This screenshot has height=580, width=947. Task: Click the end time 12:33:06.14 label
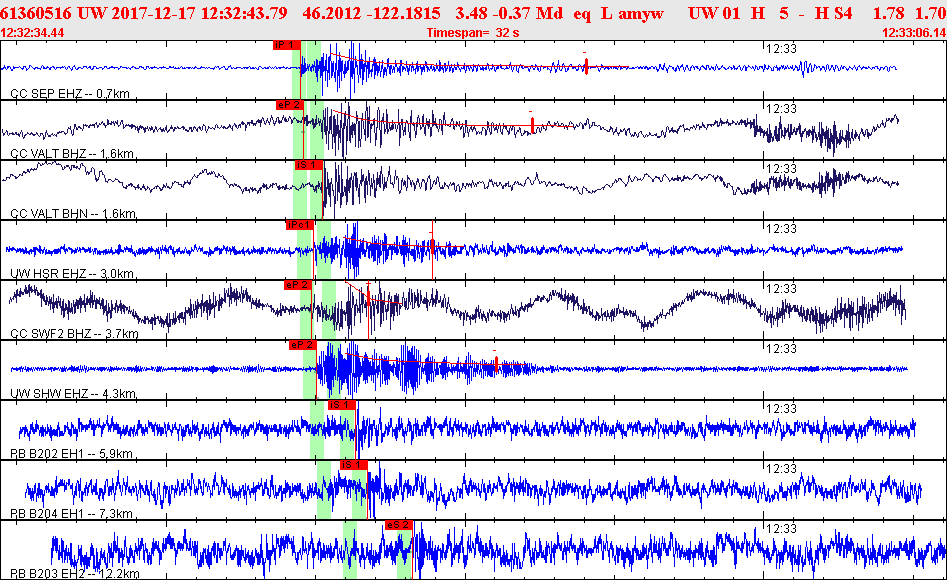[913, 32]
